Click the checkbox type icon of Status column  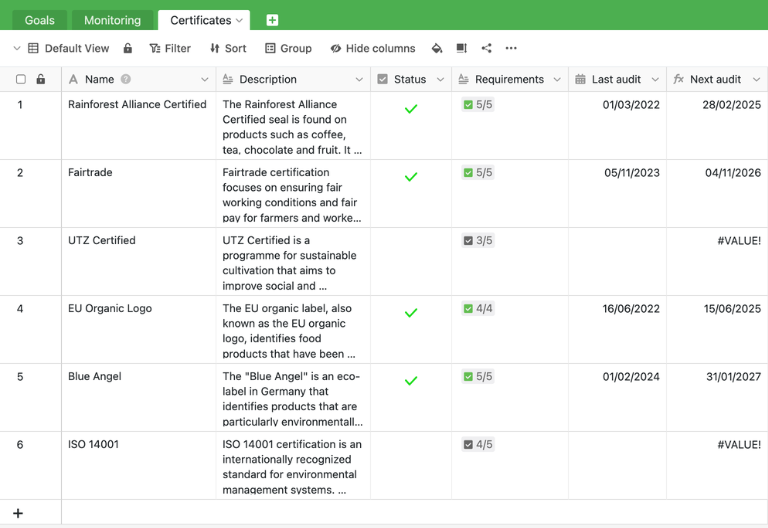coord(383,79)
